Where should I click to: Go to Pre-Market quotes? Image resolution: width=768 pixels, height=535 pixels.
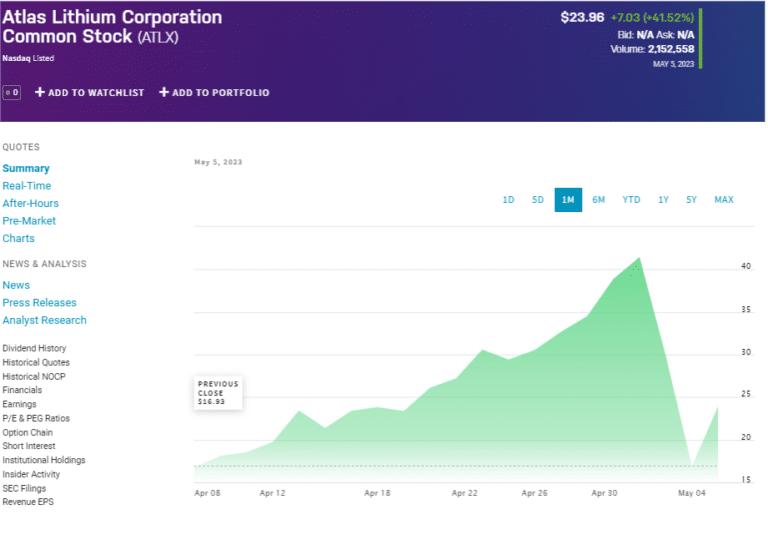pyautogui.click(x=29, y=221)
